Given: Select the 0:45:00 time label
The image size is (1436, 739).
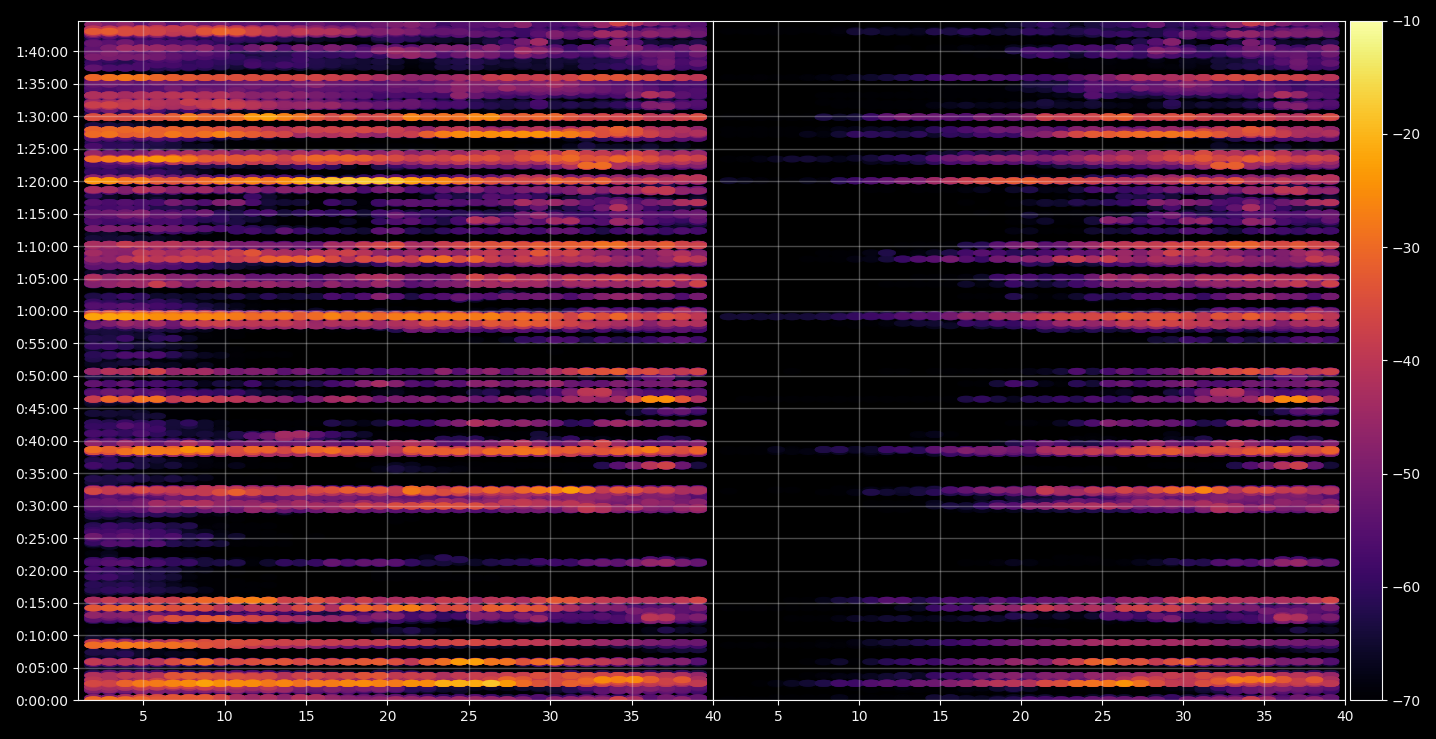Looking at the screenshot, I should click(41, 408).
